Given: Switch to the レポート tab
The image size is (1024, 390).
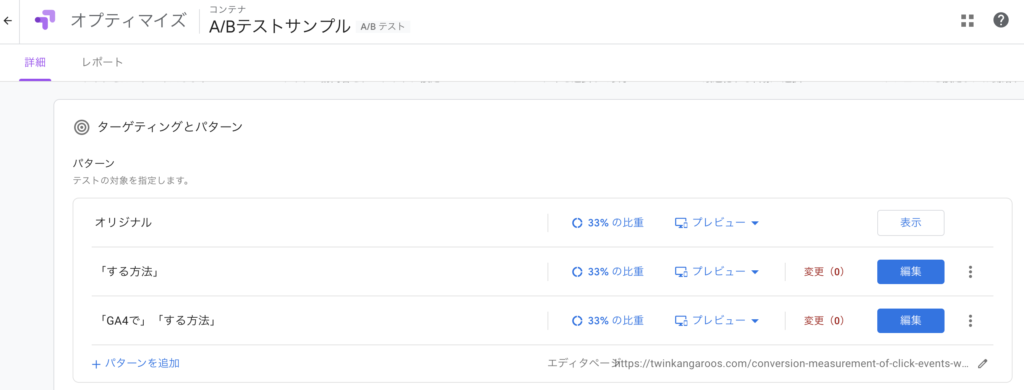Looking at the screenshot, I should click(x=103, y=63).
